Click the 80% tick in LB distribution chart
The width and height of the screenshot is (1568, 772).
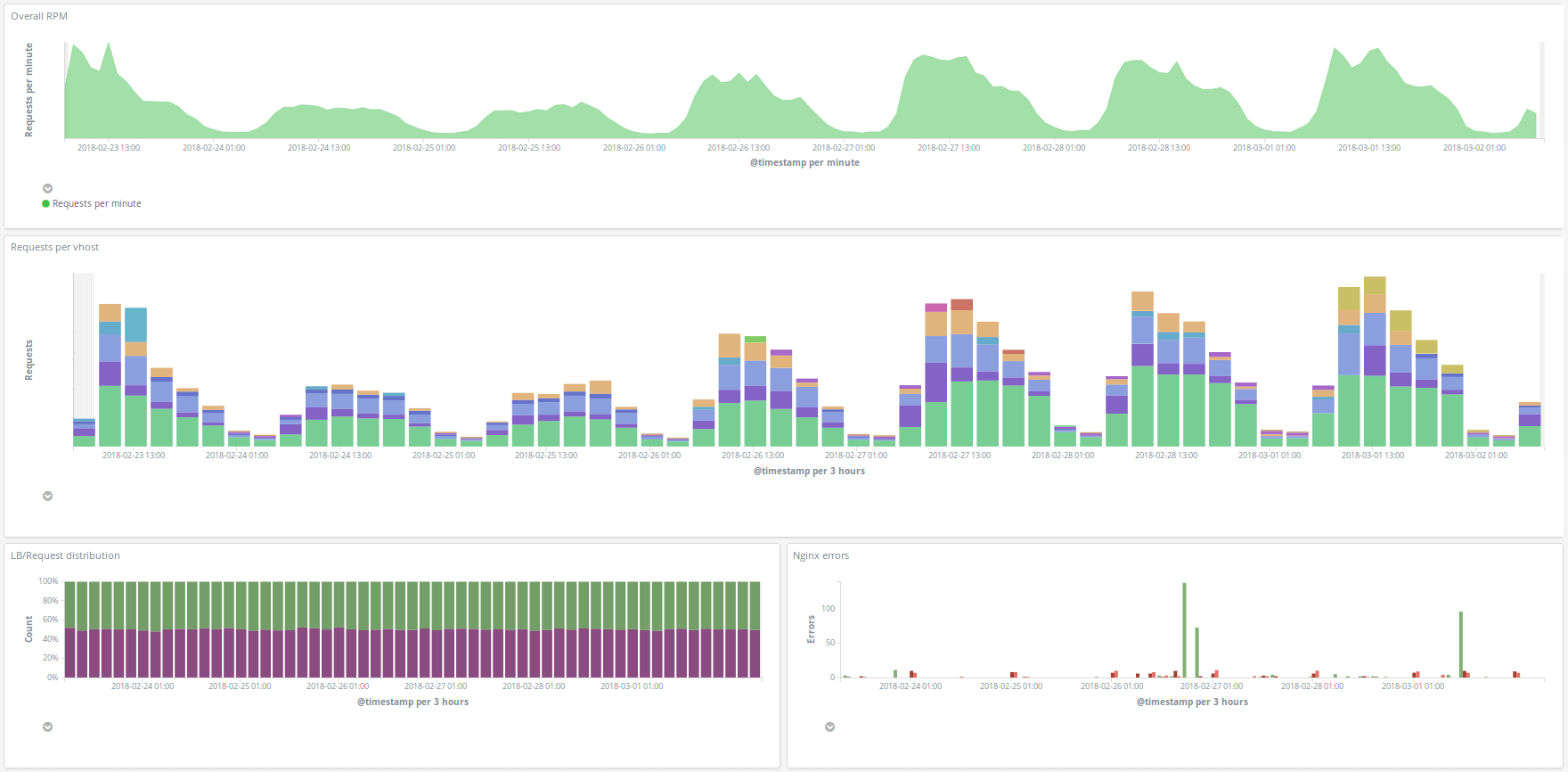[x=50, y=601]
